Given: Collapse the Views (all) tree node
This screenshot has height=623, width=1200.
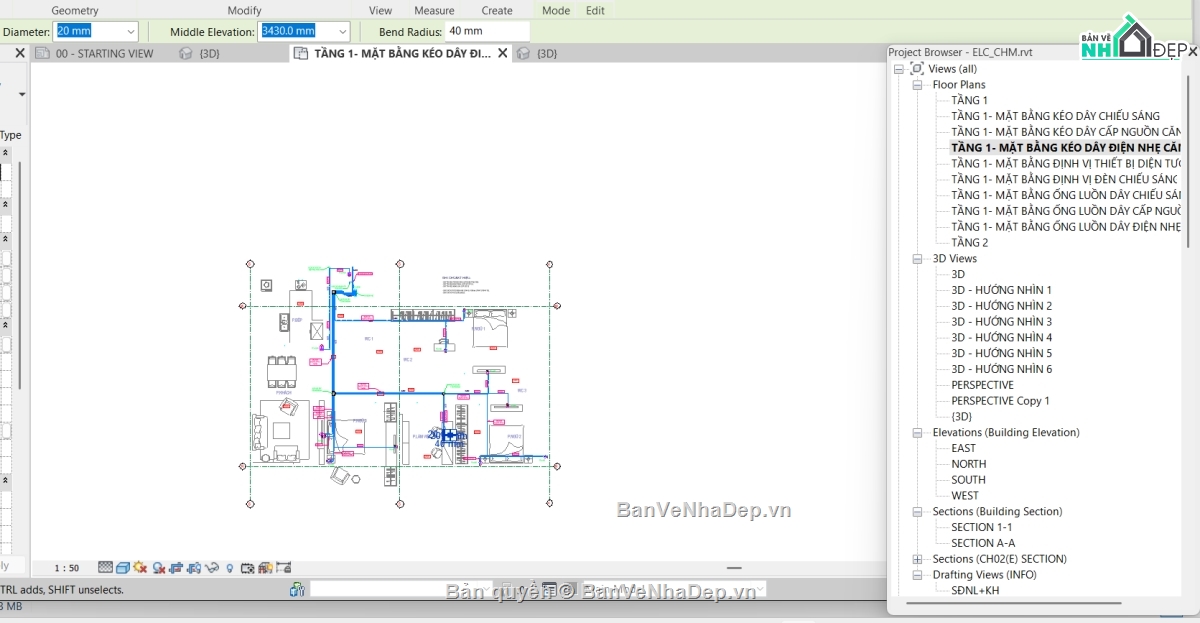Looking at the screenshot, I should [899, 69].
